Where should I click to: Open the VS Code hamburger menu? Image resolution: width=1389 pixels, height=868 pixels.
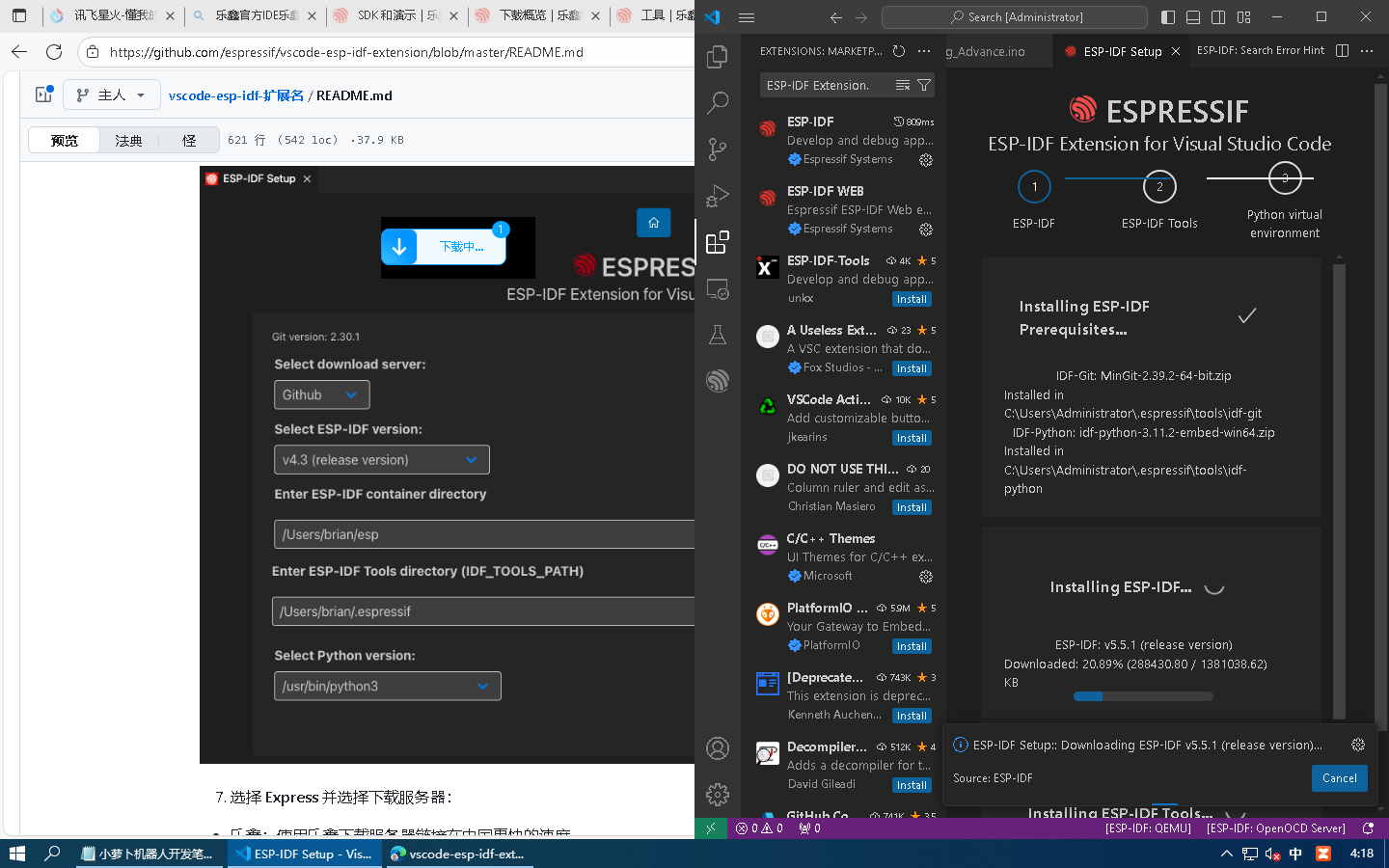[x=746, y=17]
